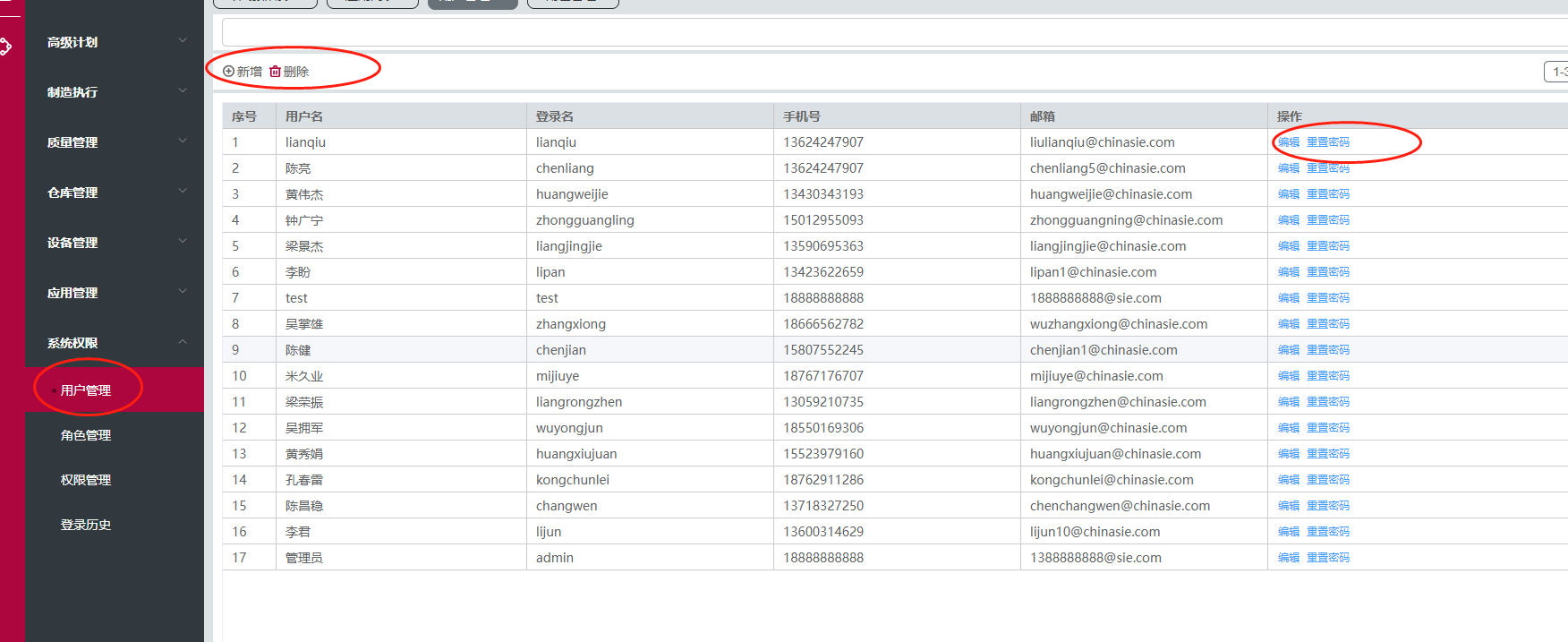Click the search input field above the table
Viewport: 1568px width, 642px height.
coord(895,32)
